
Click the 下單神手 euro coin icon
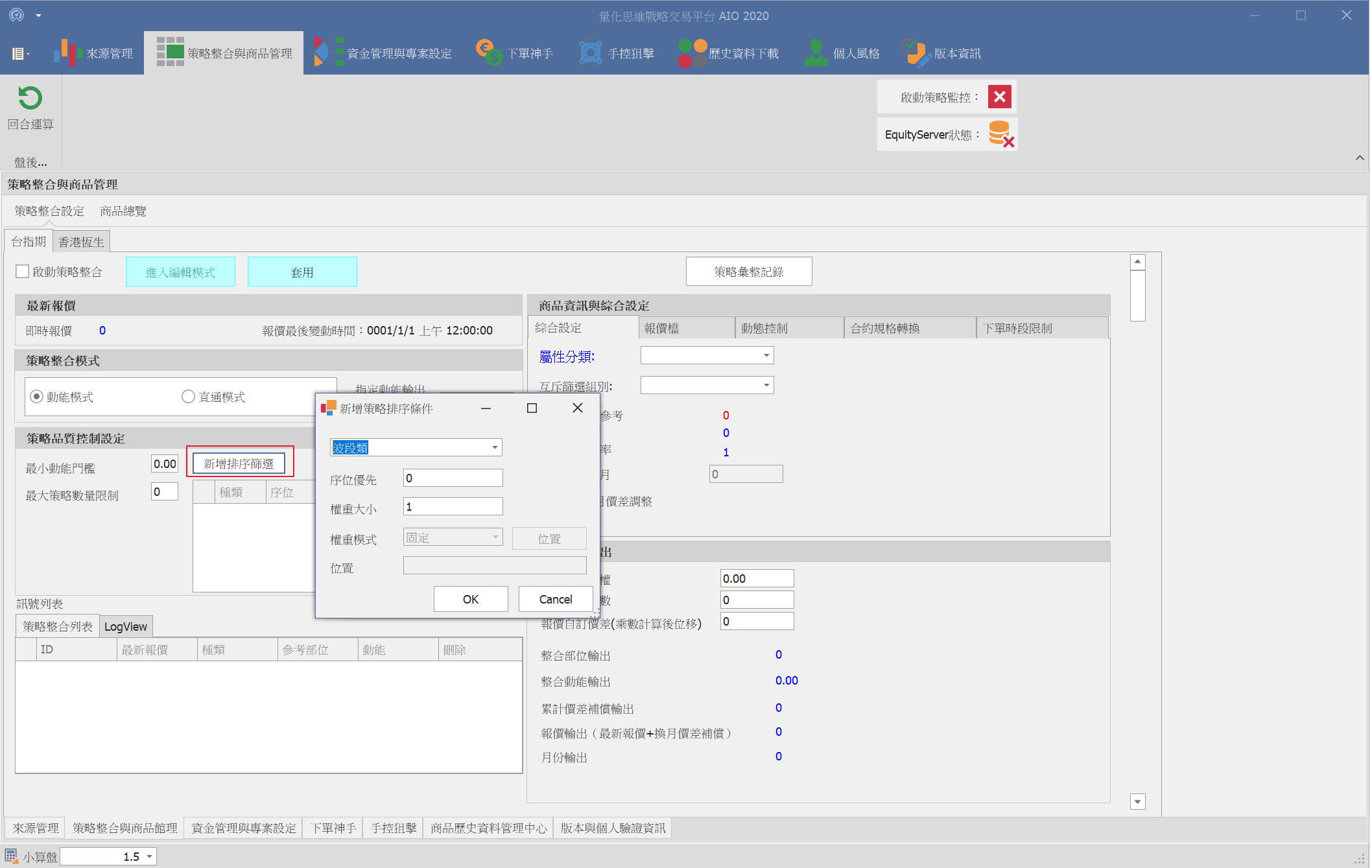tap(489, 52)
